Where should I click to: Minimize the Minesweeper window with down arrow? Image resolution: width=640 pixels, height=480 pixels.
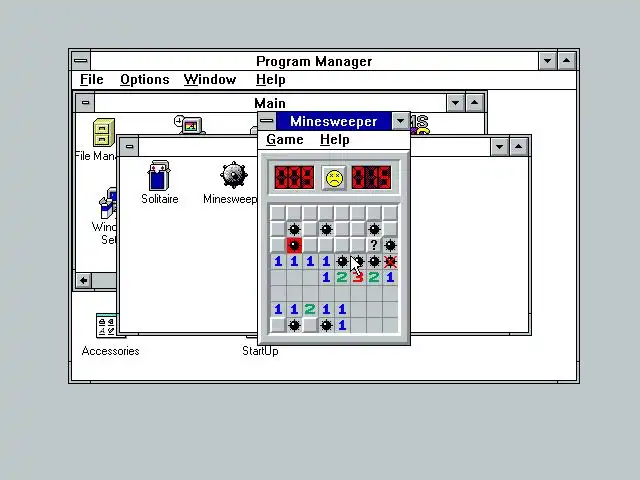click(400, 121)
